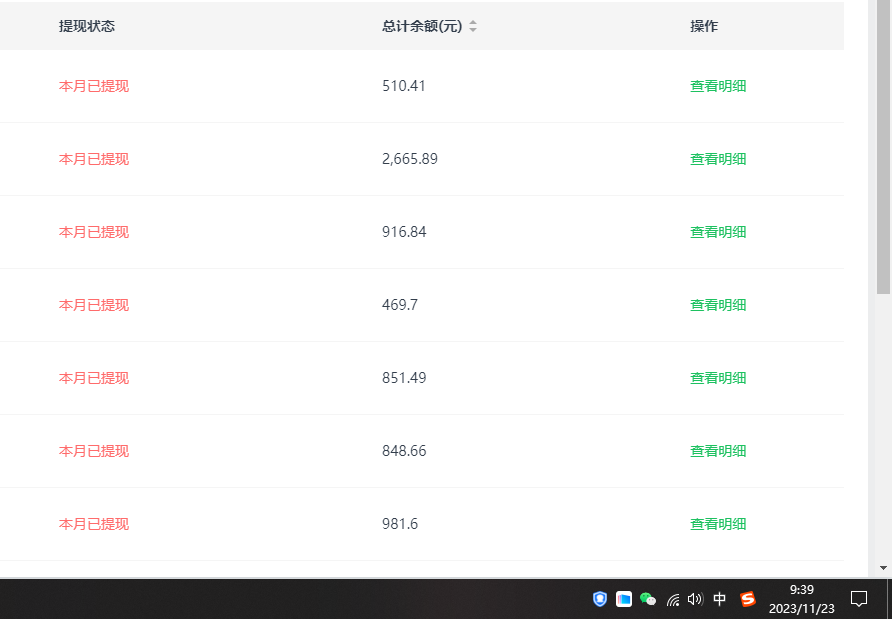Click 本月已提现 status in the first row
The height and width of the screenshot is (619, 892).
click(x=93, y=85)
